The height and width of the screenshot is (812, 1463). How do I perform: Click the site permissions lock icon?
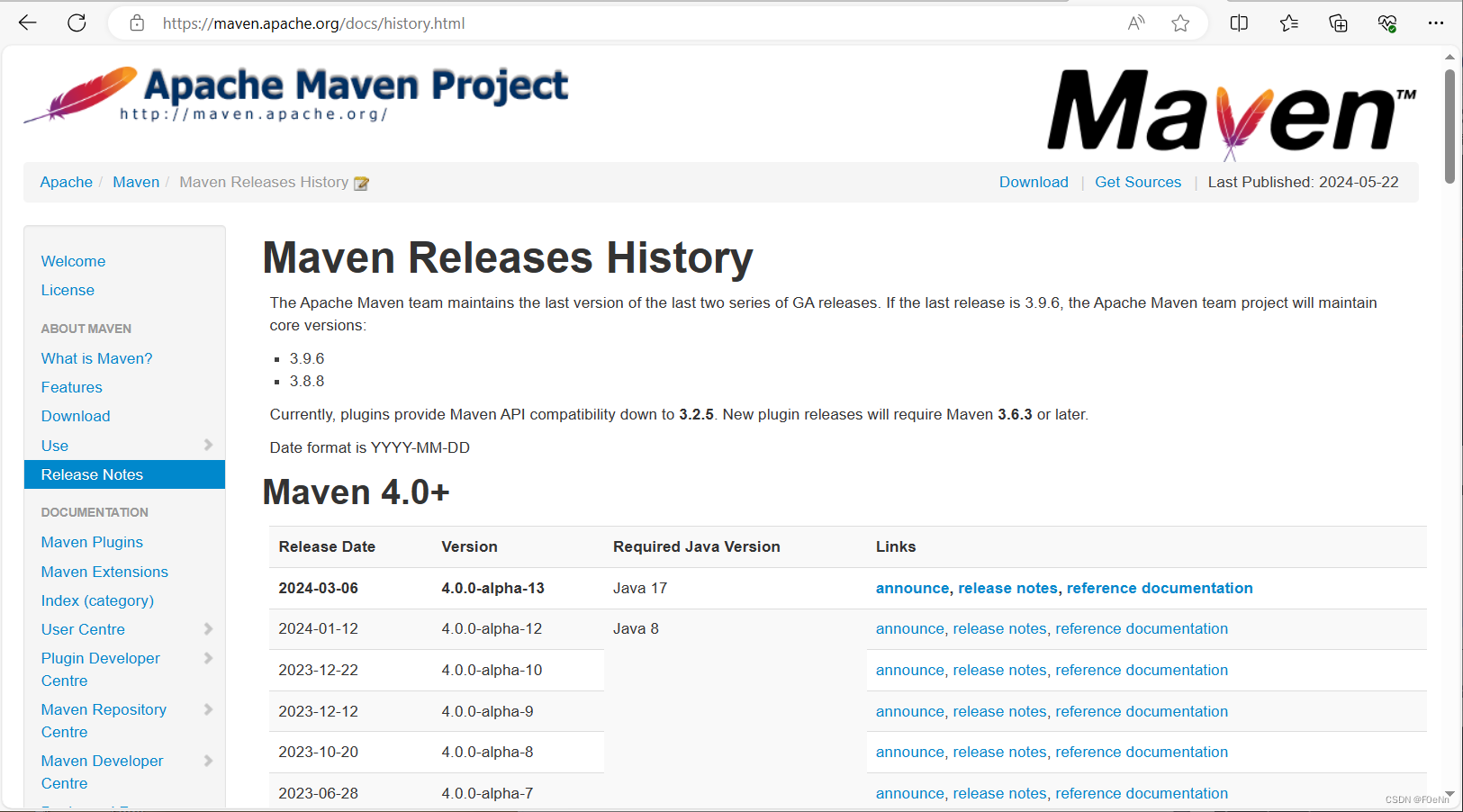pos(137,23)
